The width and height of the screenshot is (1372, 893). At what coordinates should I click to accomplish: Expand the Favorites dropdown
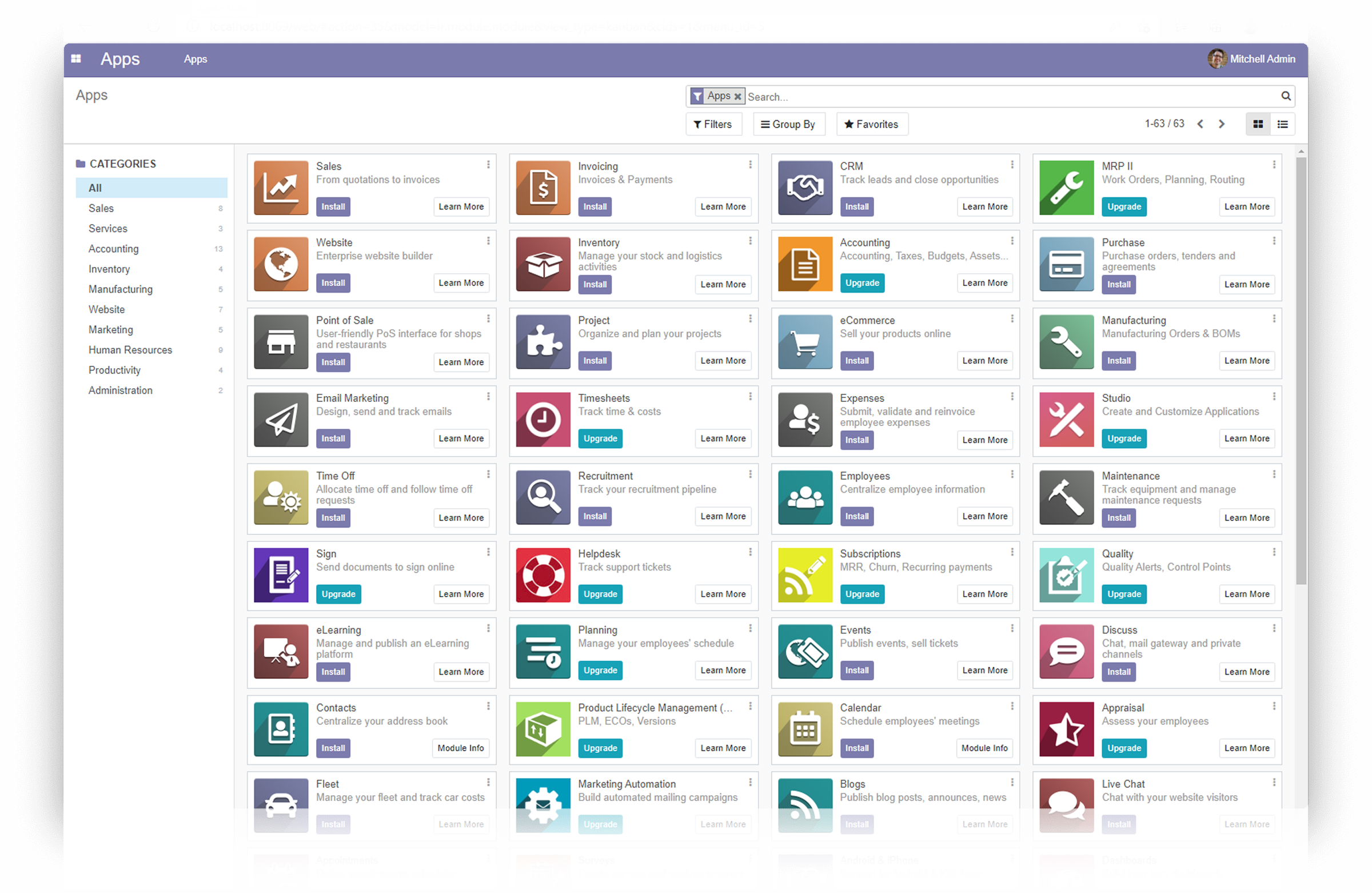[x=872, y=123]
